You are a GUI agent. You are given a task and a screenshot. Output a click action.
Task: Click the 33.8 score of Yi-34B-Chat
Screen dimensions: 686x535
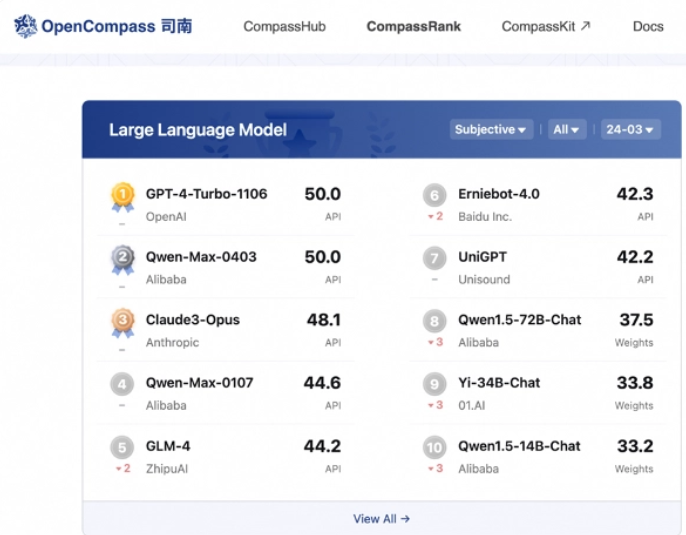click(635, 383)
